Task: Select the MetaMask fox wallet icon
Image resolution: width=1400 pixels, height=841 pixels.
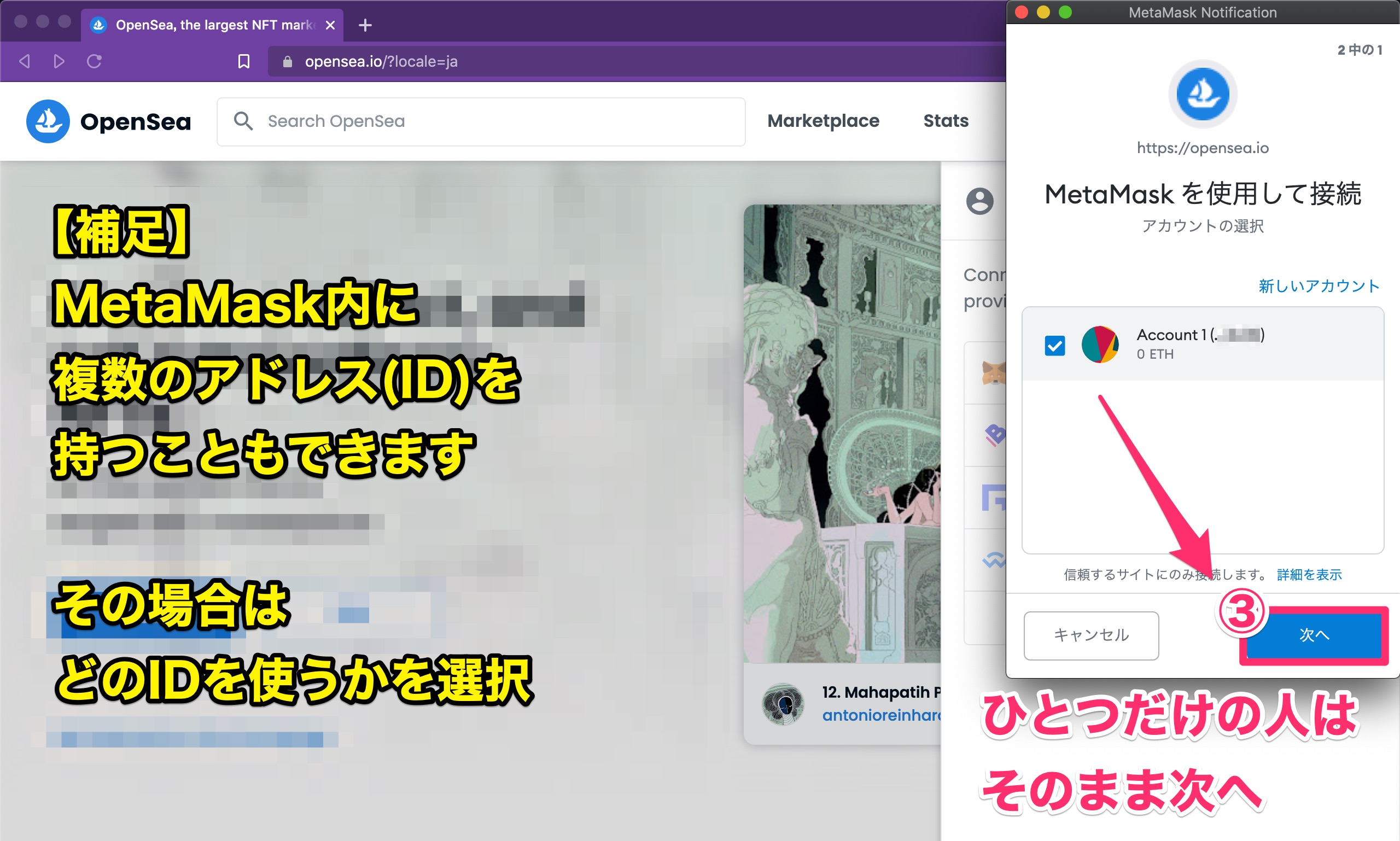Action: [x=994, y=372]
